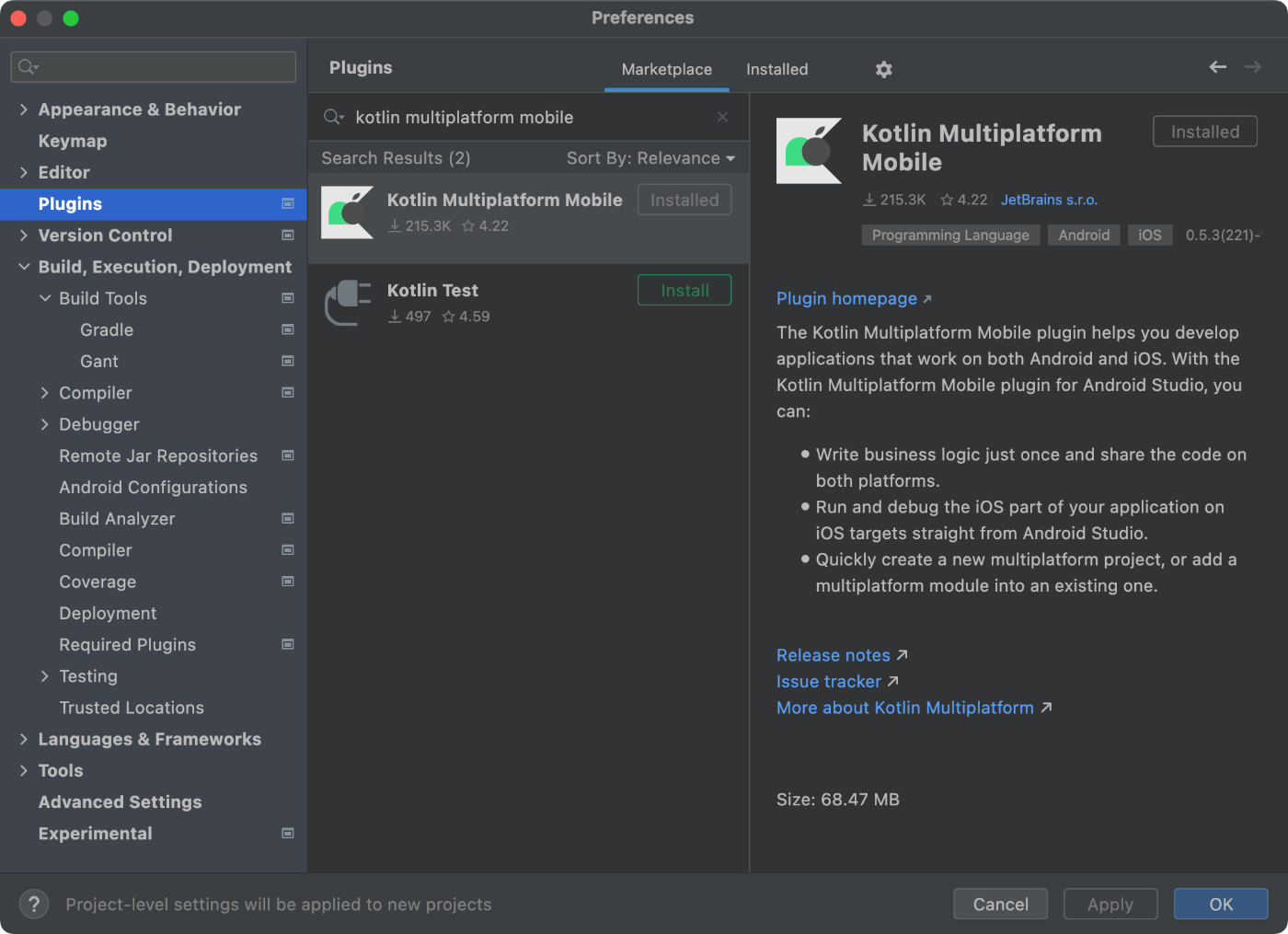Click the project-level icon beside Build Analyzer
Image resolution: width=1288 pixels, height=934 pixels.
click(288, 518)
